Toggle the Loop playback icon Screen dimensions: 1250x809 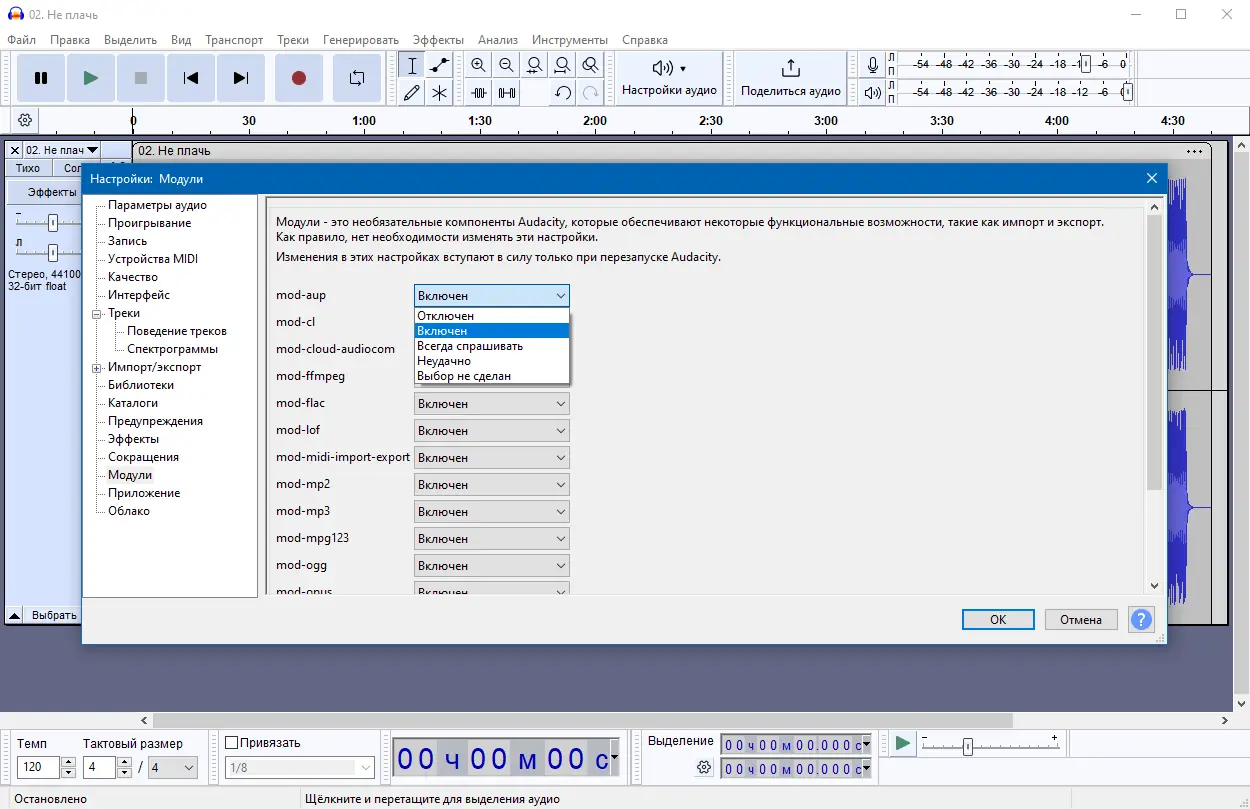tap(357, 77)
